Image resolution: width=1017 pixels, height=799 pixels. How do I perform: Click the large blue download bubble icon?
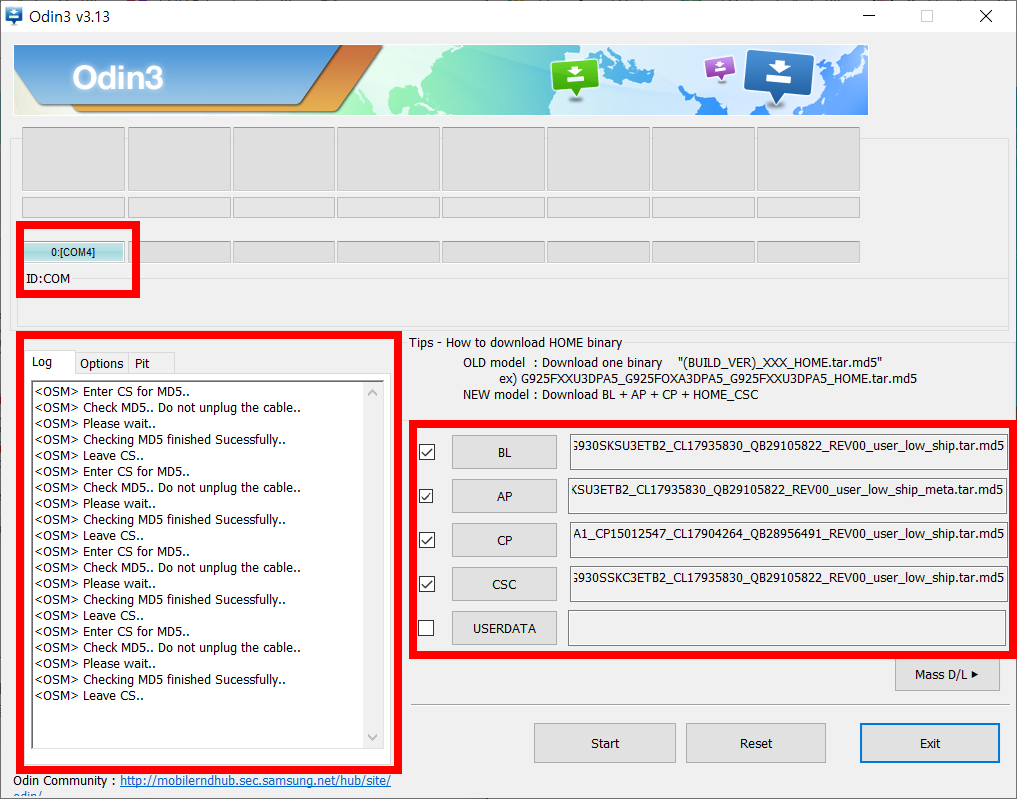click(x=778, y=77)
